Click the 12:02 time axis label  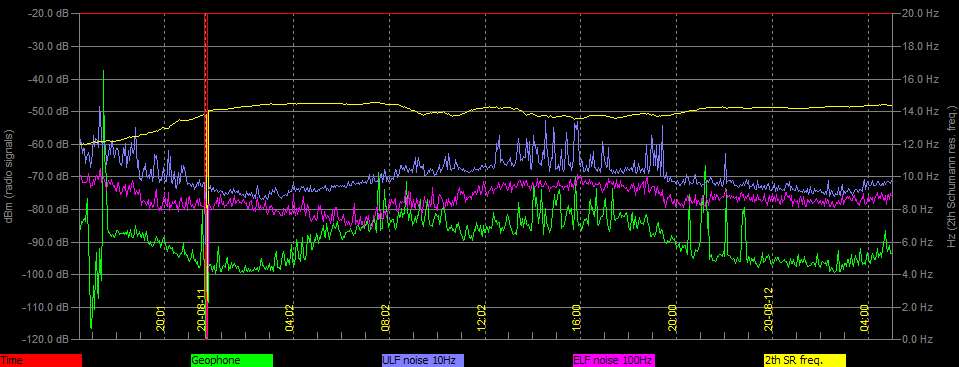point(481,319)
